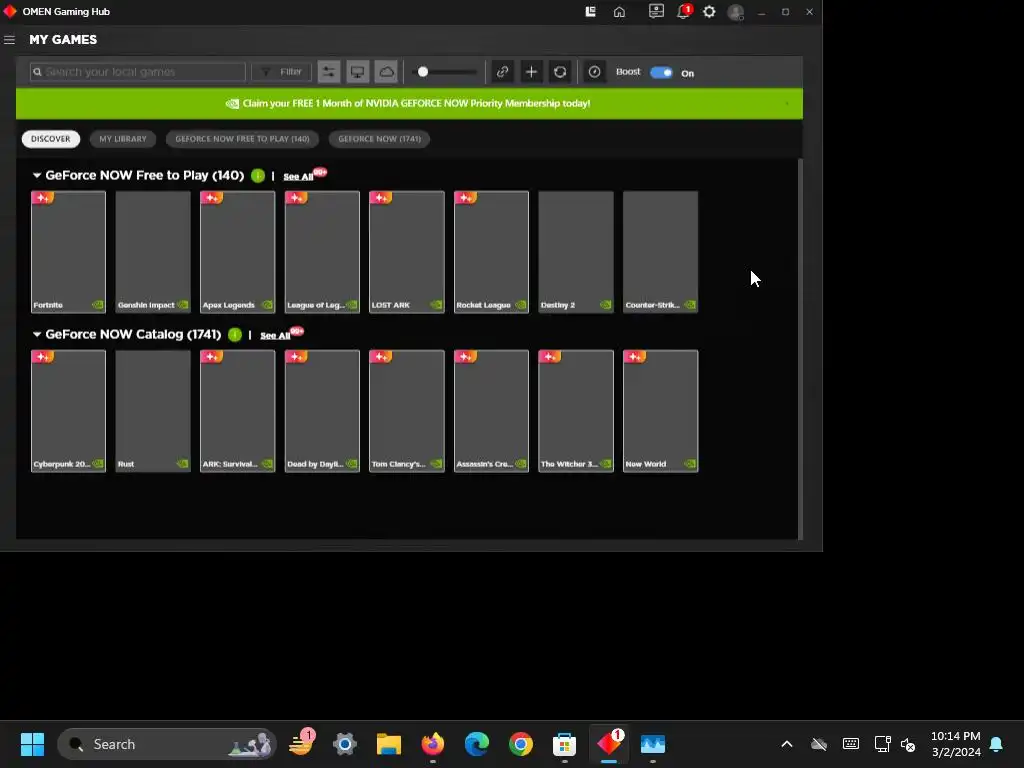Click the add badge on the Cyberpunk tile
This screenshot has width=1024, height=768.
coord(42,357)
